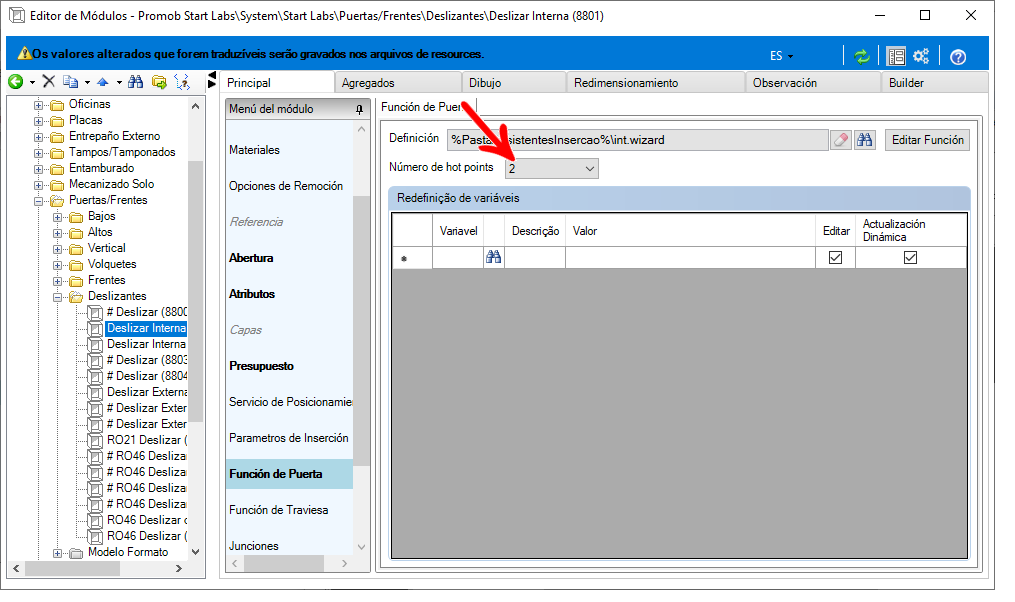Expand the Oficinas folder node

tap(39, 105)
